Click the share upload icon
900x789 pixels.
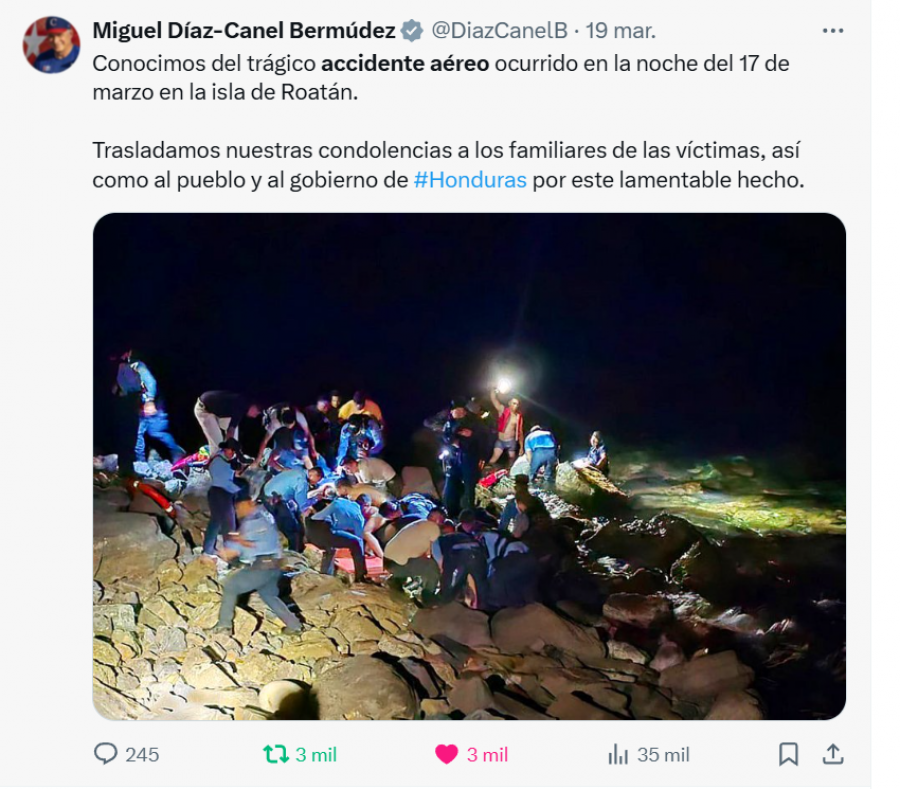click(833, 754)
